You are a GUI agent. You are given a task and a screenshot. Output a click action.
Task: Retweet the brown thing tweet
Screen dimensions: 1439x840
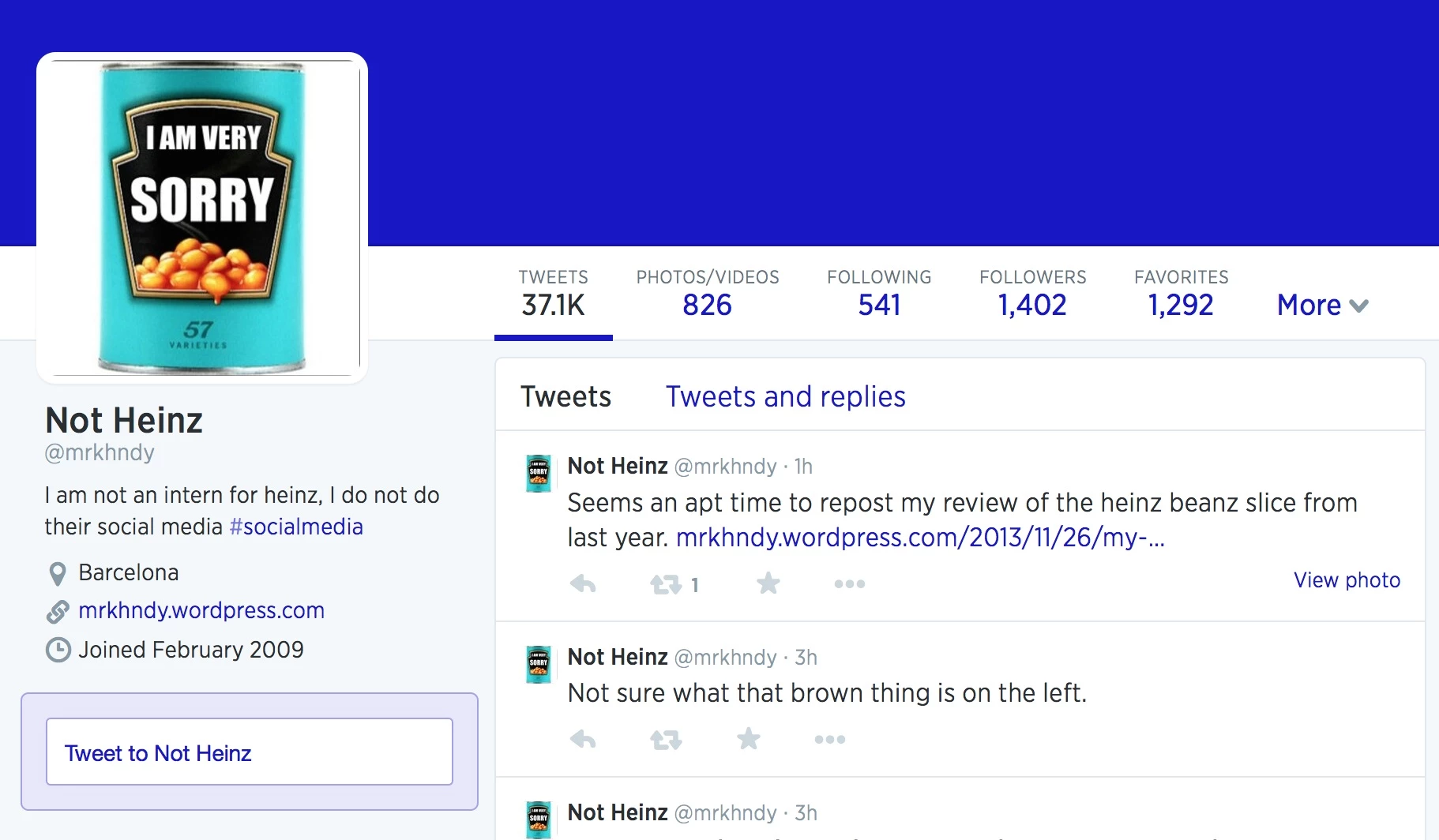point(666,740)
